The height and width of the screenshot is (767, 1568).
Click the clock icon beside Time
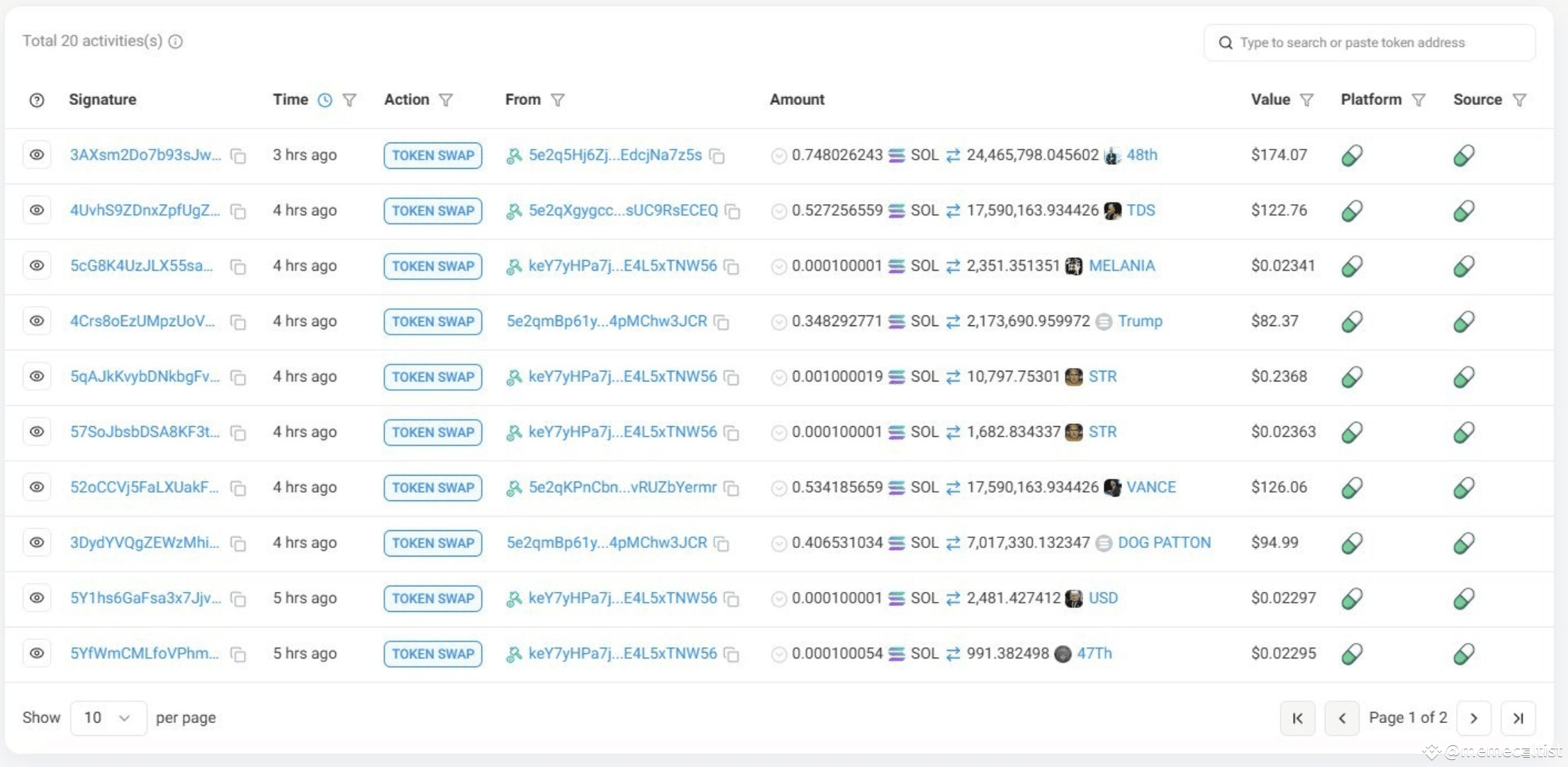point(325,100)
